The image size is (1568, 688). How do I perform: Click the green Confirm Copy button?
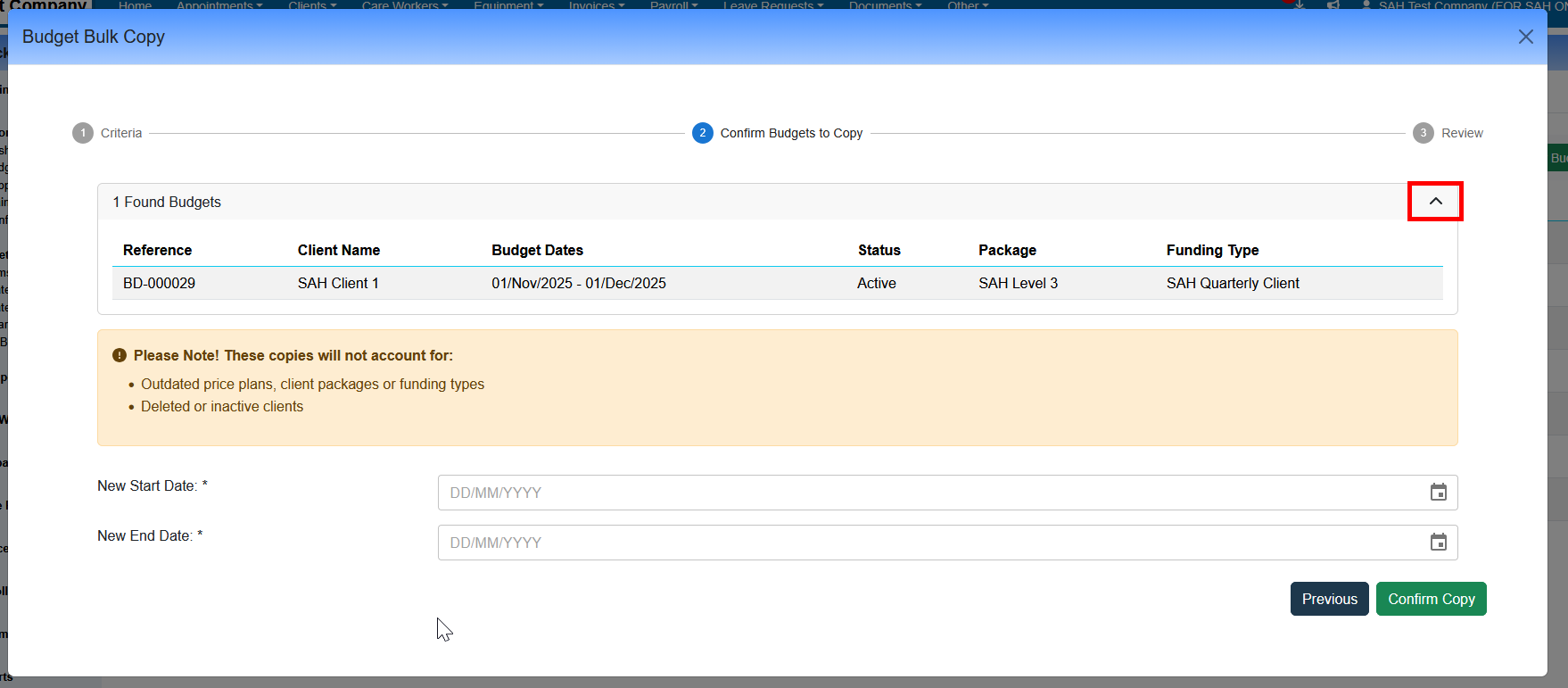[x=1431, y=599]
